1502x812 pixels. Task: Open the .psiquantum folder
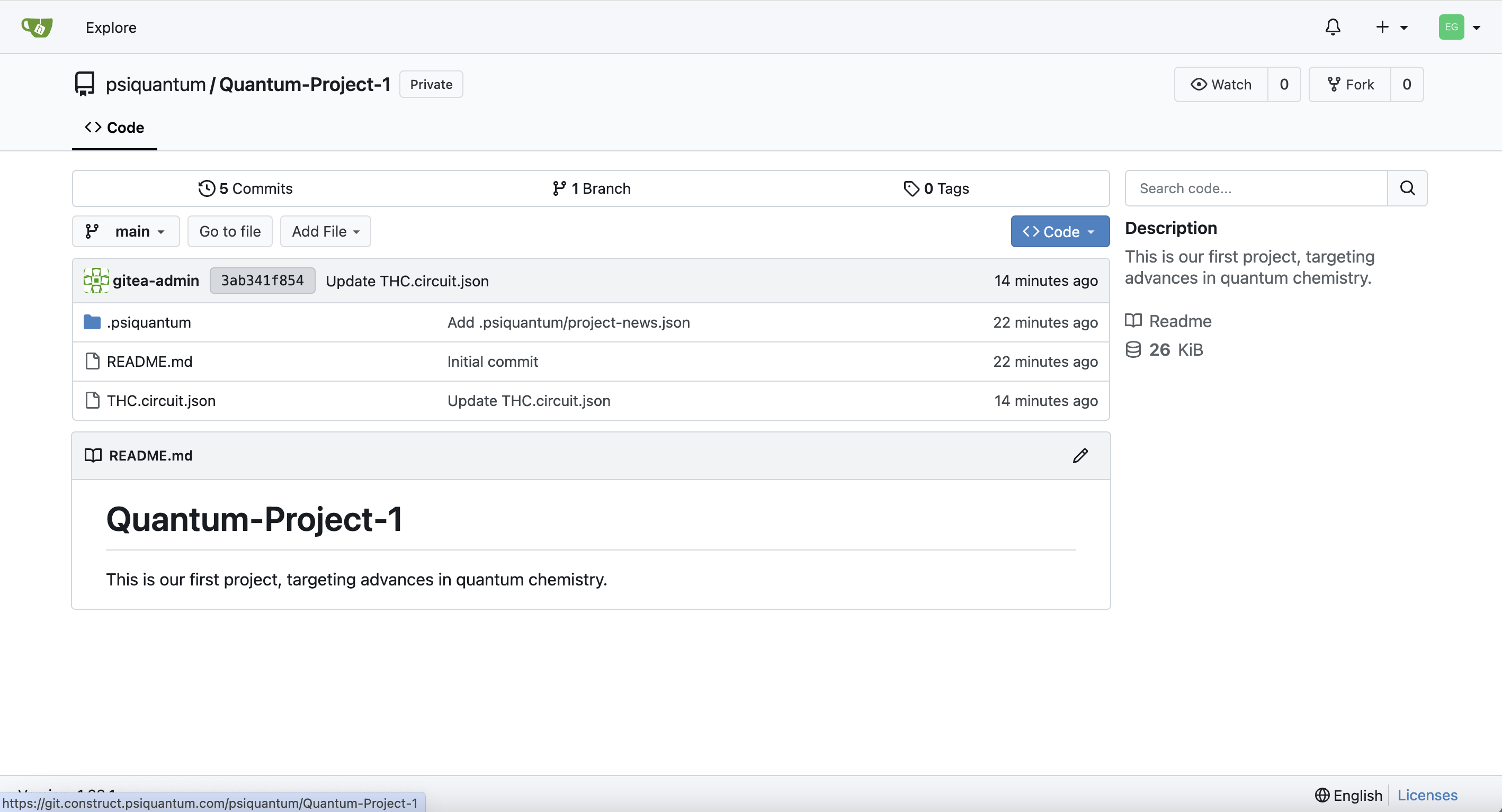click(149, 322)
